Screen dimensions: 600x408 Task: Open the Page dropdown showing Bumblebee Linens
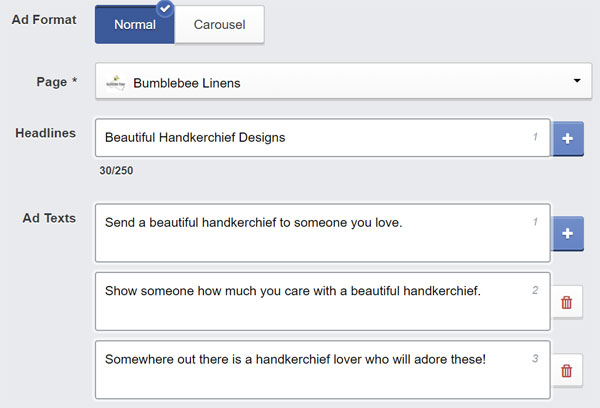pyautogui.click(x=343, y=81)
